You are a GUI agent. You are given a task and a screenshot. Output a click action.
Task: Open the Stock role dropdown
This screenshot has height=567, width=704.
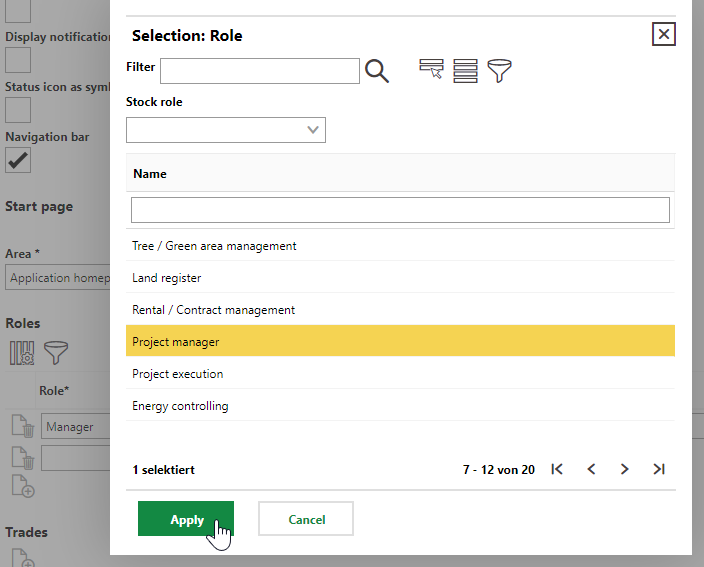pos(226,130)
